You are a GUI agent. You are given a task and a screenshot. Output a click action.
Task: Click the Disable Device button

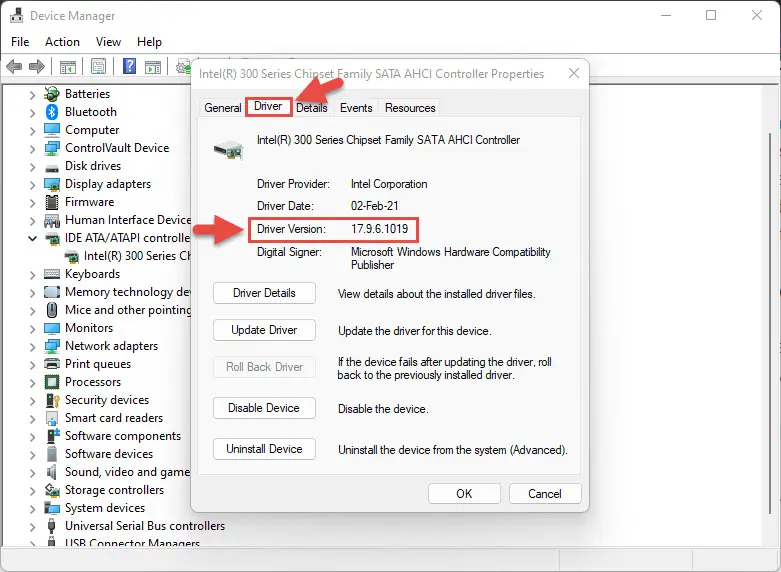tap(264, 408)
